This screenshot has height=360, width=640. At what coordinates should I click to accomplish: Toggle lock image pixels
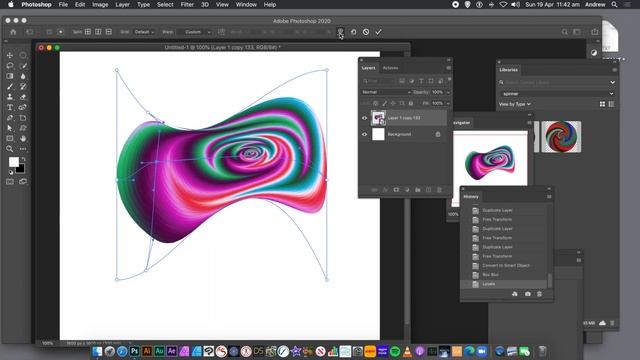pyautogui.click(x=384, y=103)
